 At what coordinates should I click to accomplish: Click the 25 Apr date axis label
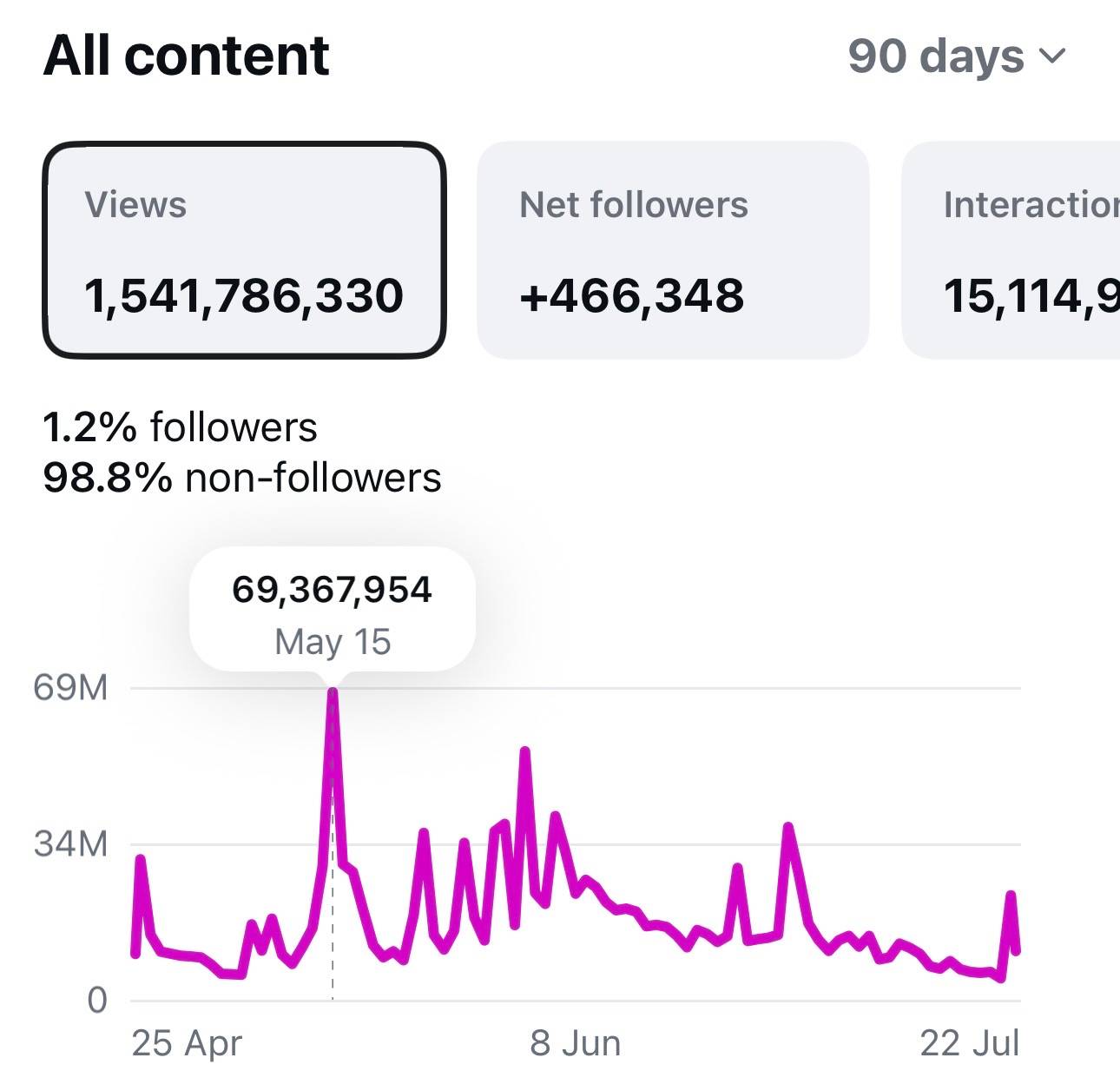click(187, 1042)
